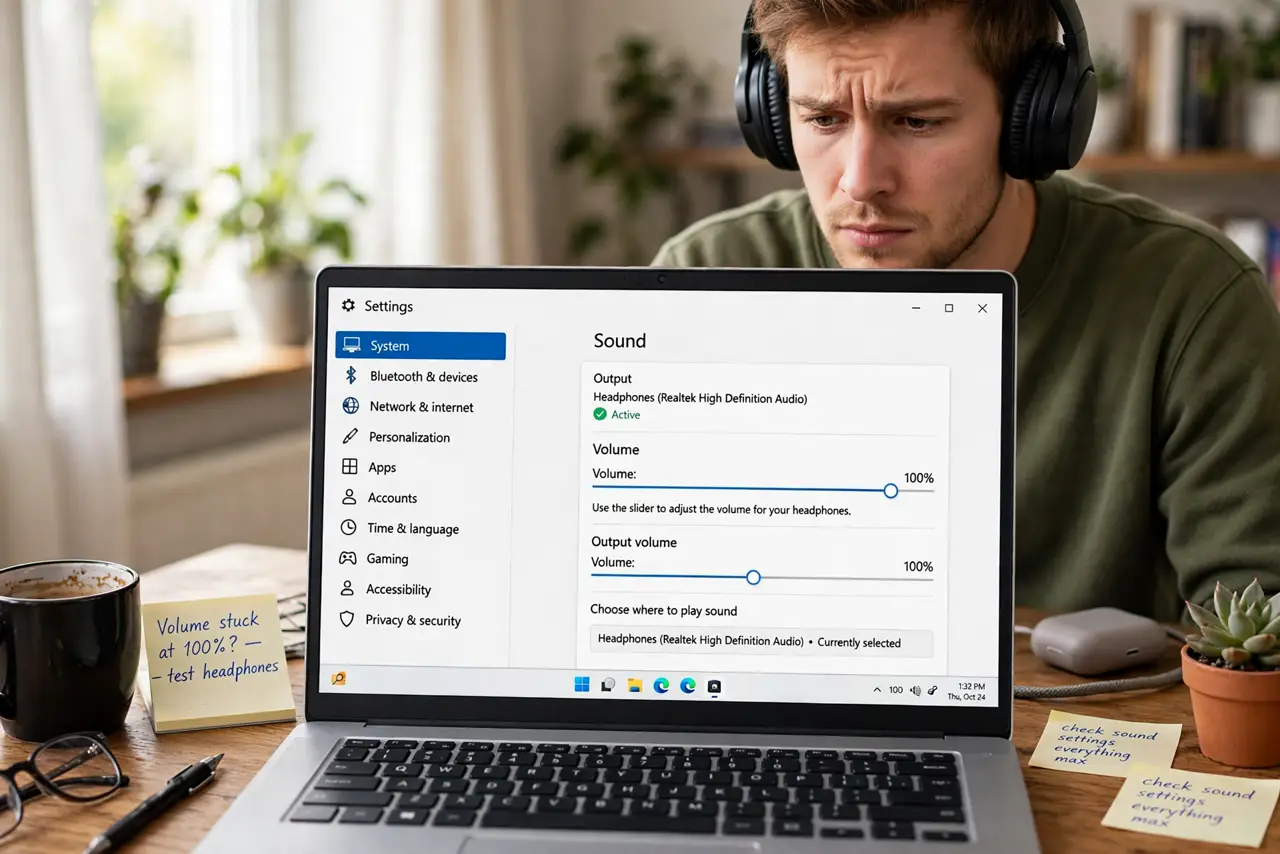
Task: Click the '100%' value in the Volume section
Action: pos(918,478)
